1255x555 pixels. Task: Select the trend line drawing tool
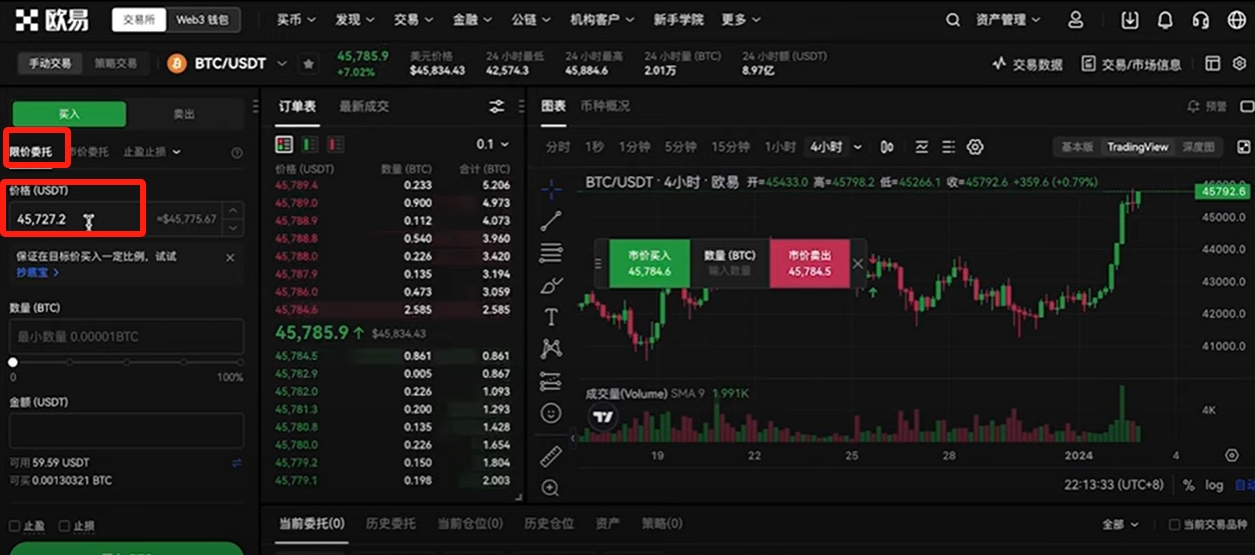coord(551,221)
